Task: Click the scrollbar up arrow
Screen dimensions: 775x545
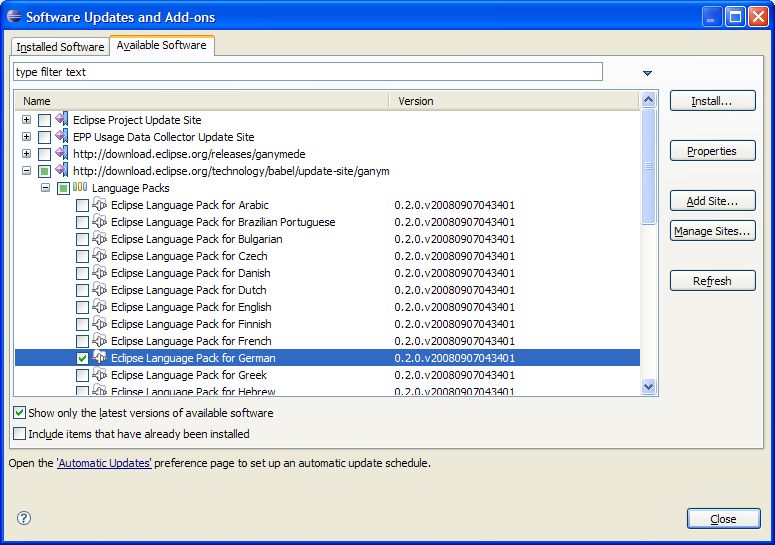Action: [x=648, y=100]
